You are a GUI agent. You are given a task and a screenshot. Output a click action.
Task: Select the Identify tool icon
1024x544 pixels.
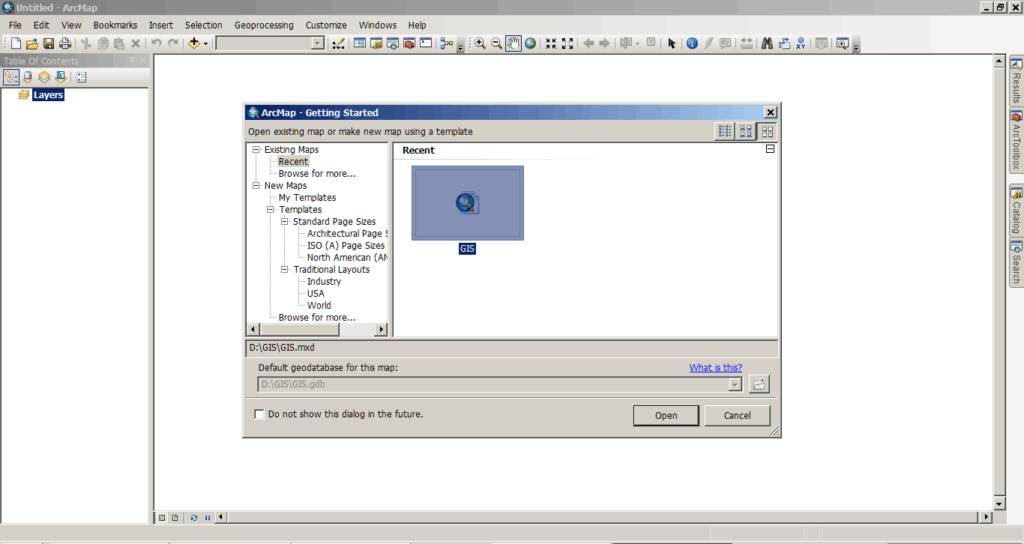pos(691,43)
